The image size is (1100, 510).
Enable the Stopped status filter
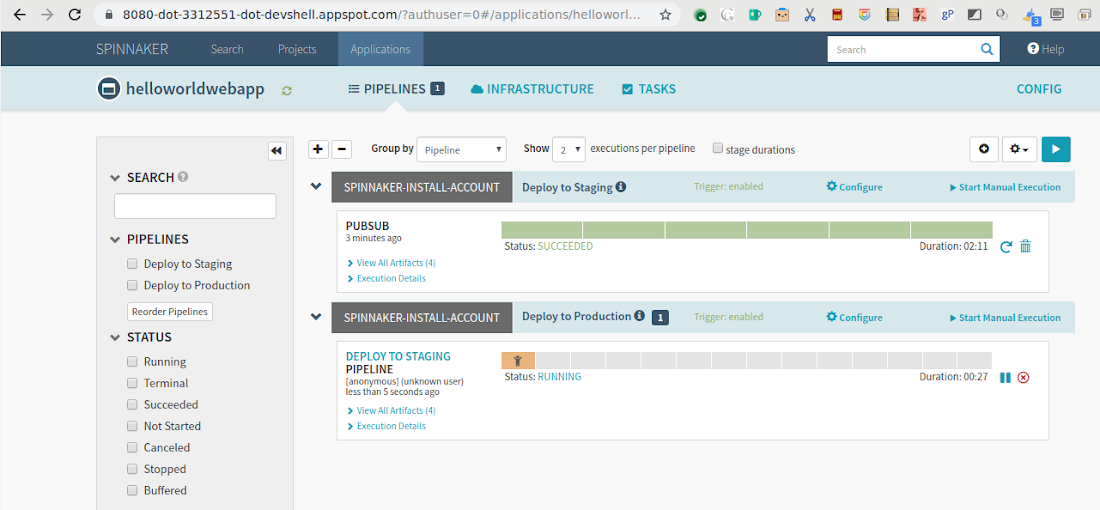[132, 468]
